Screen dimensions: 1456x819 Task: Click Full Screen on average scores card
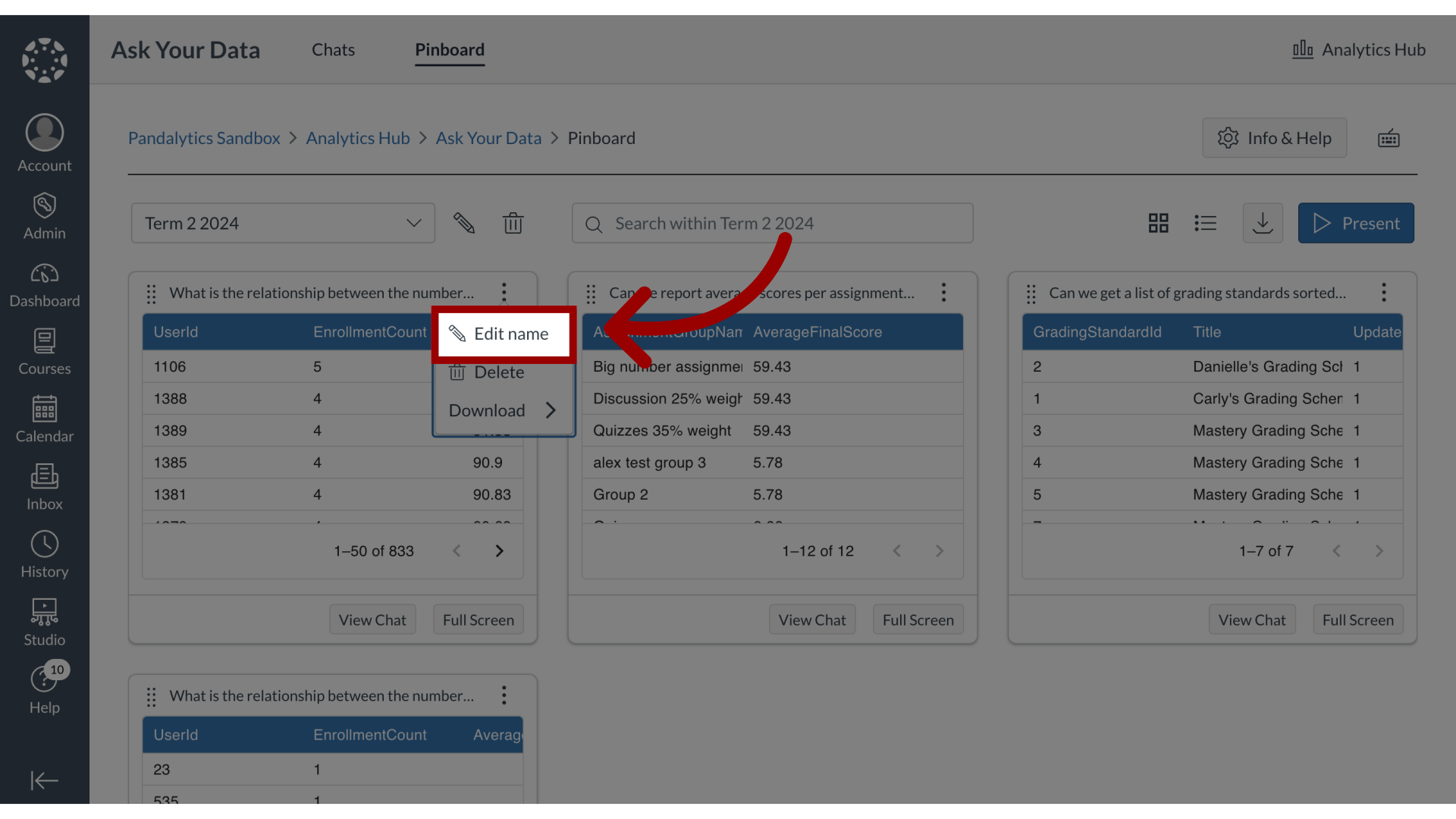[x=918, y=620]
